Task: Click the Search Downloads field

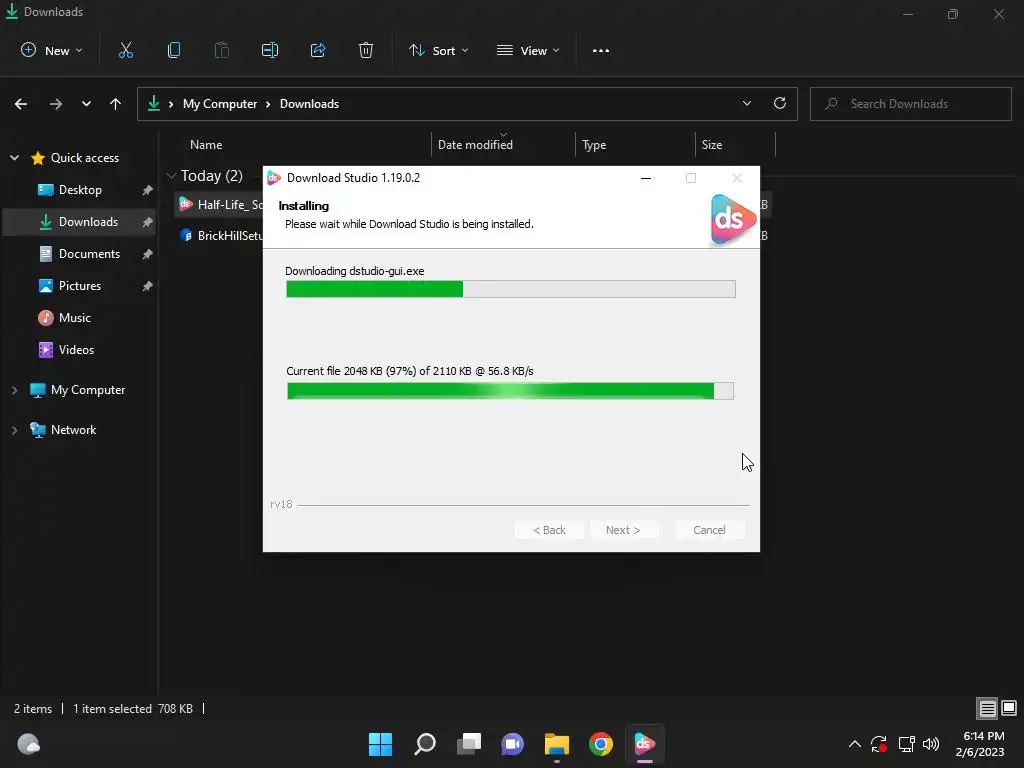Action: [911, 104]
